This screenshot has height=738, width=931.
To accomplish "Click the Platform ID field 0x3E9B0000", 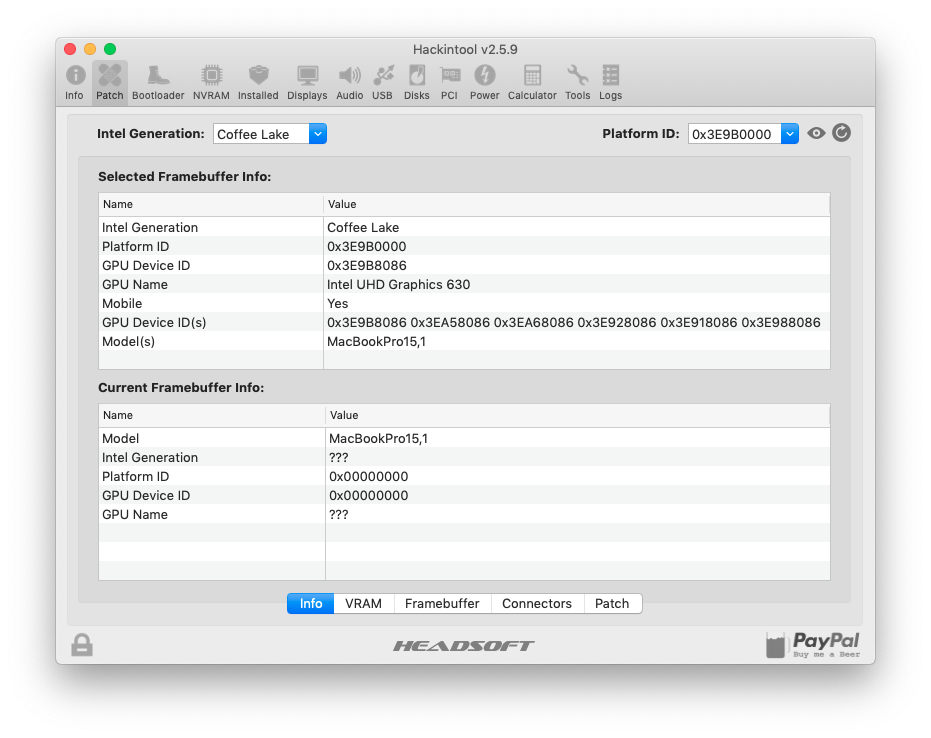I will click(x=734, y=134).
